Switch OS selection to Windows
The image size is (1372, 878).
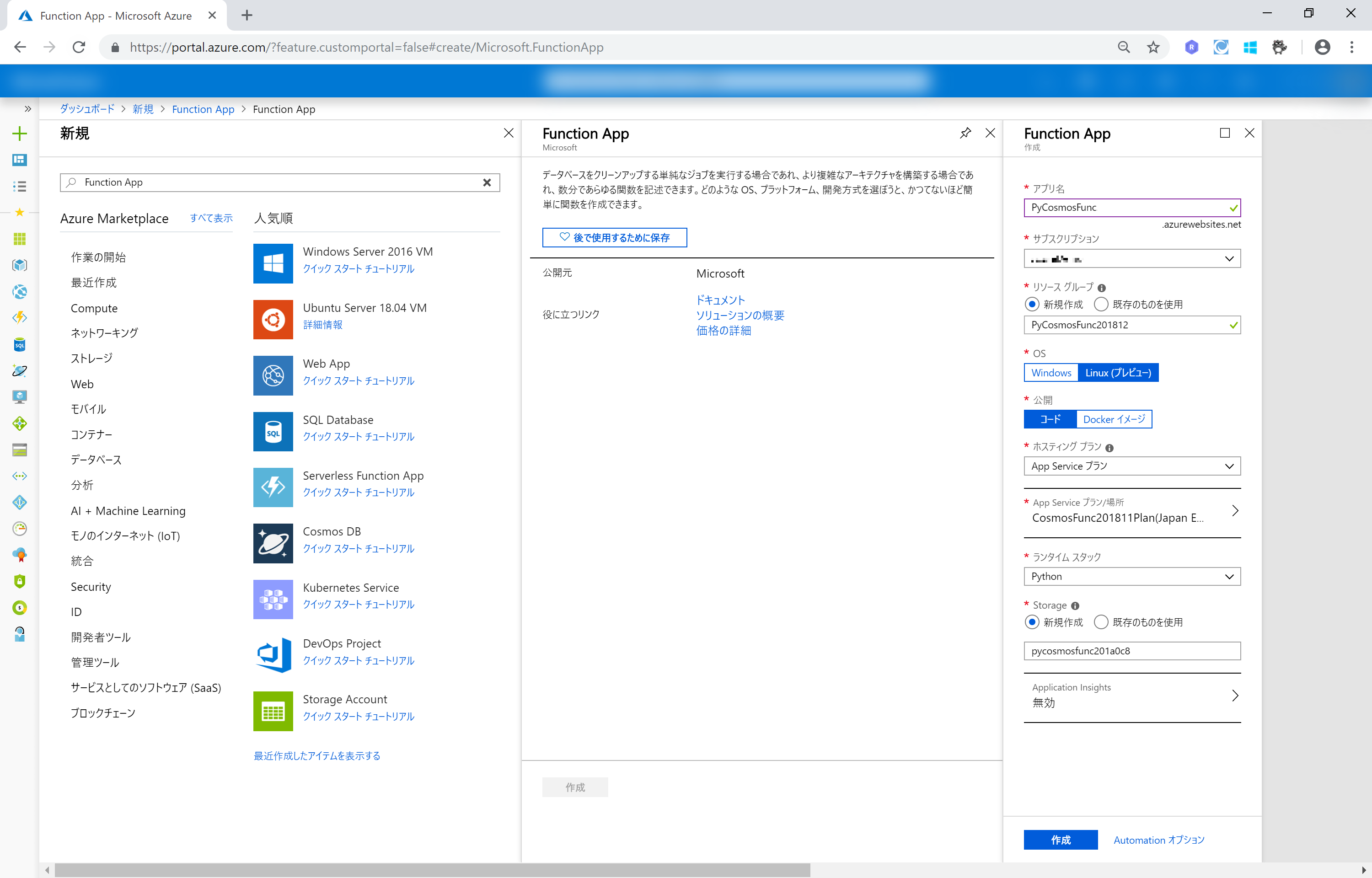[x=1050, y=372]
